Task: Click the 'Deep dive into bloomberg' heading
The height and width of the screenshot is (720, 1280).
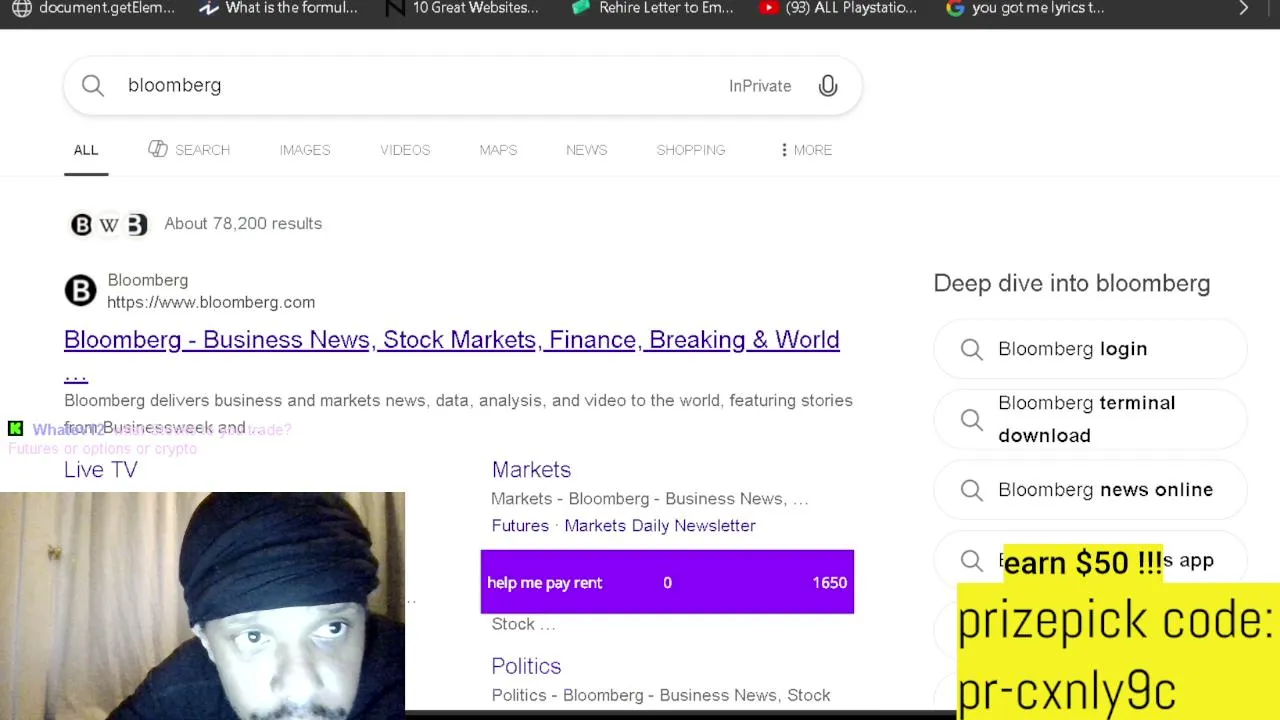Action: 1072,284
